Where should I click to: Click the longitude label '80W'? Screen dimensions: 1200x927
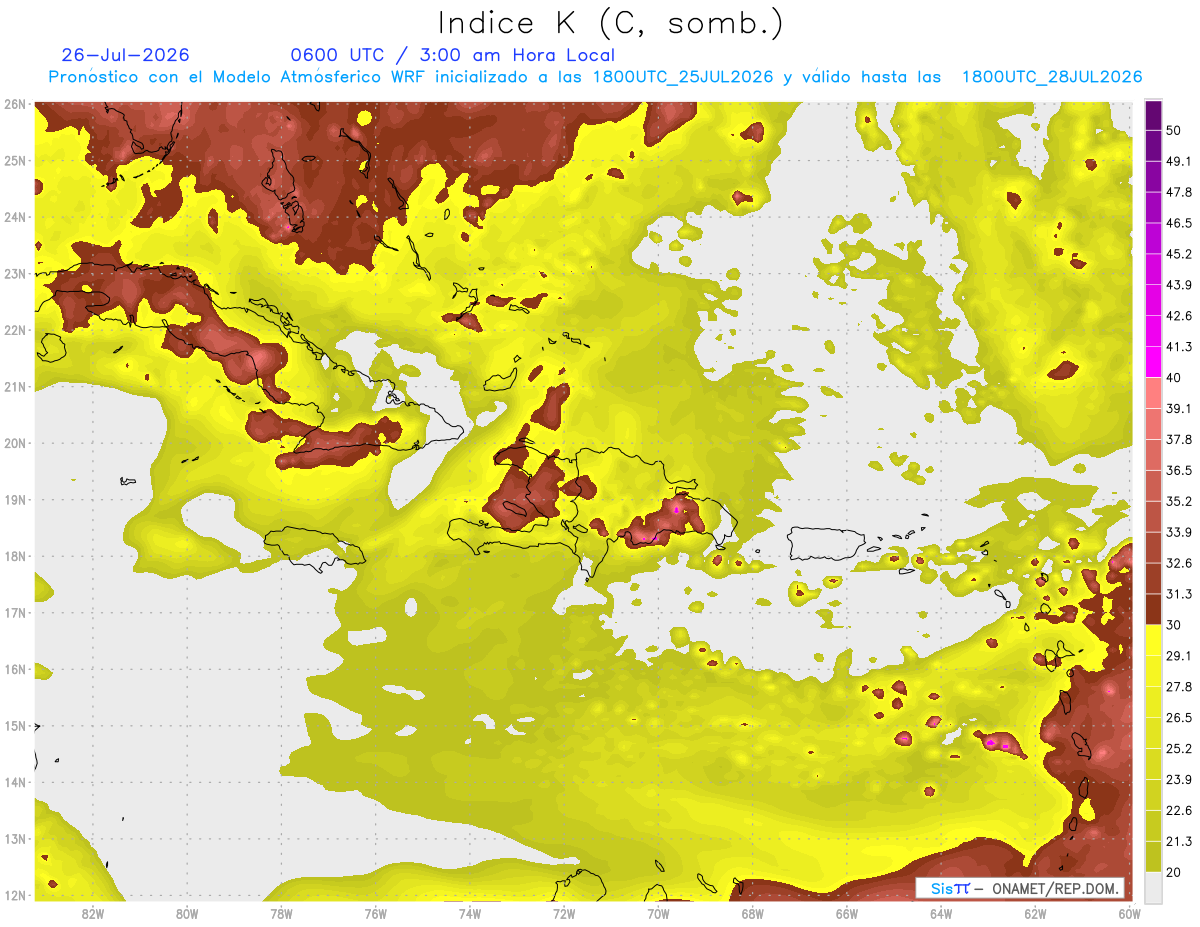click(187, 914)
